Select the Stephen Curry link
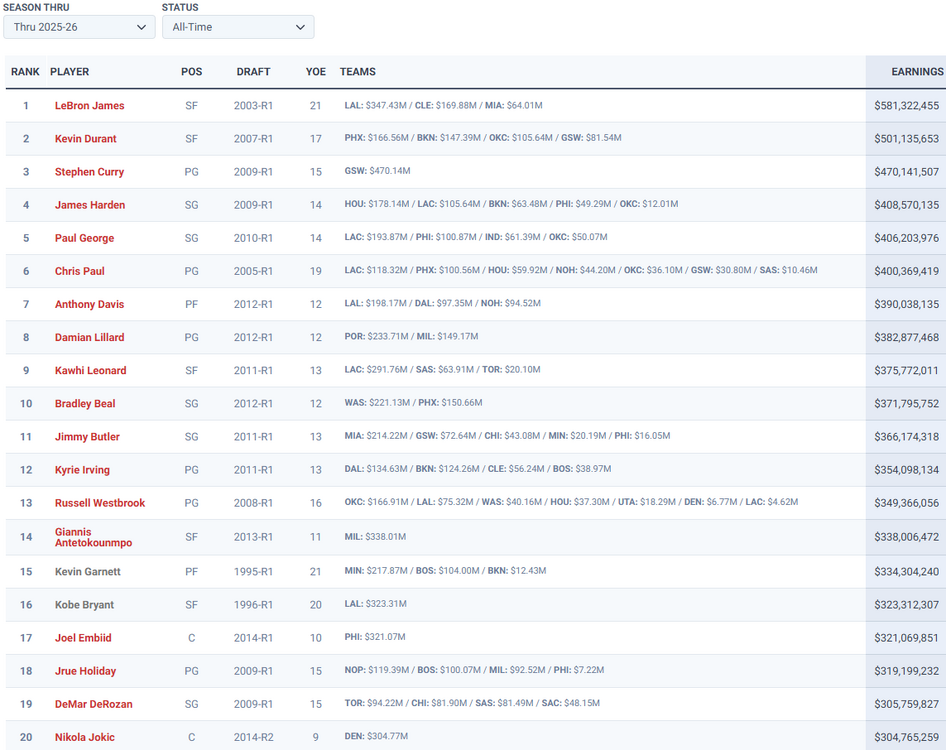 pyautogui.click(x=89, y=172)
